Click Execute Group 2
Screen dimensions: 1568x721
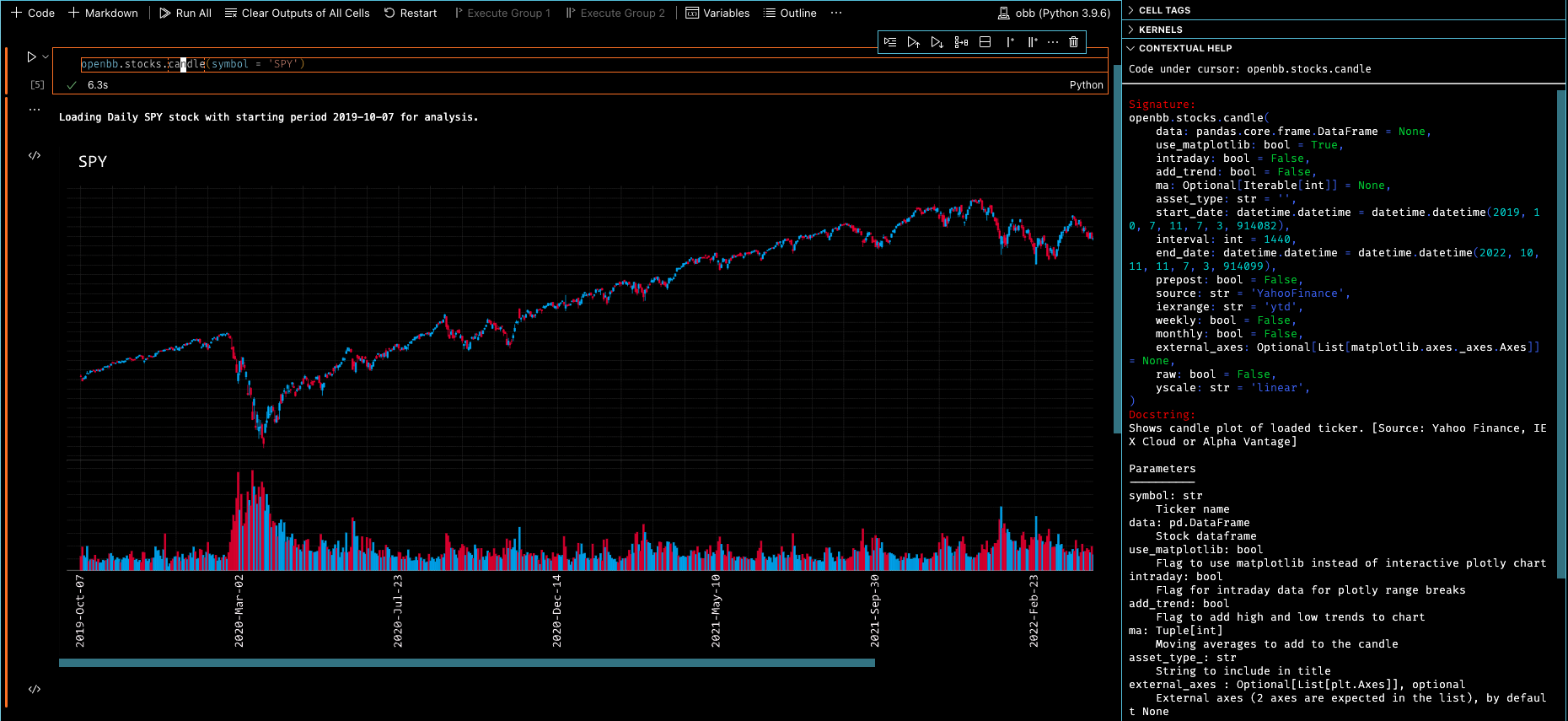[x=615, y=13]
